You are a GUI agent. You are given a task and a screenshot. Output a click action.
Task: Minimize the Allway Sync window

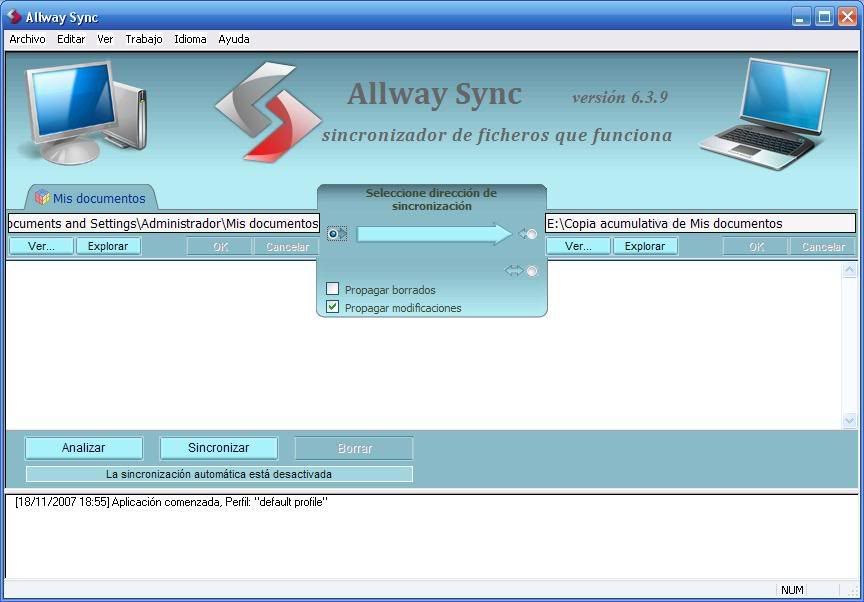pyautogui.click(x=801, y=17)
